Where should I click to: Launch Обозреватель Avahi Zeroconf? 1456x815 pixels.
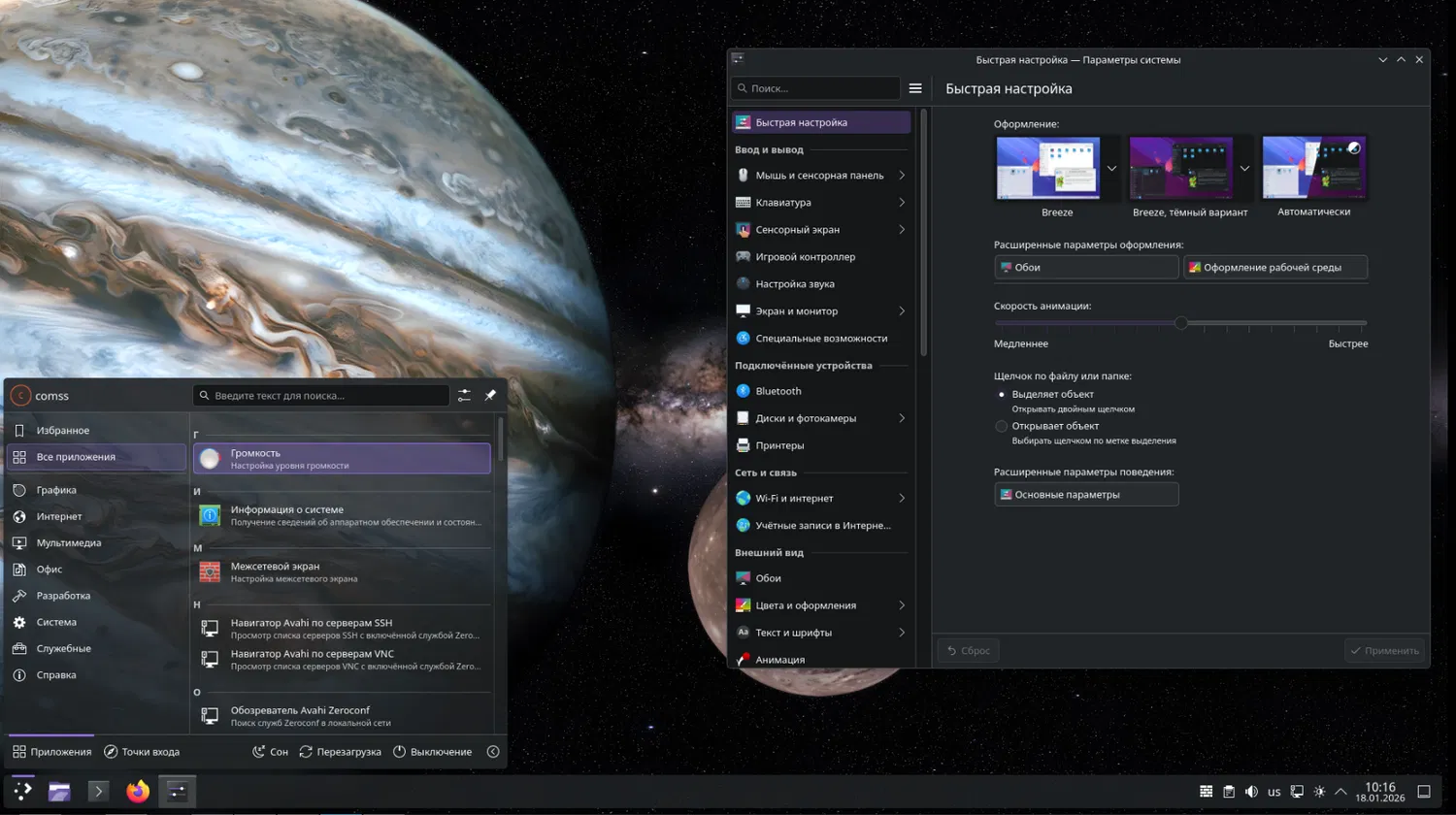tap(342, 716)
